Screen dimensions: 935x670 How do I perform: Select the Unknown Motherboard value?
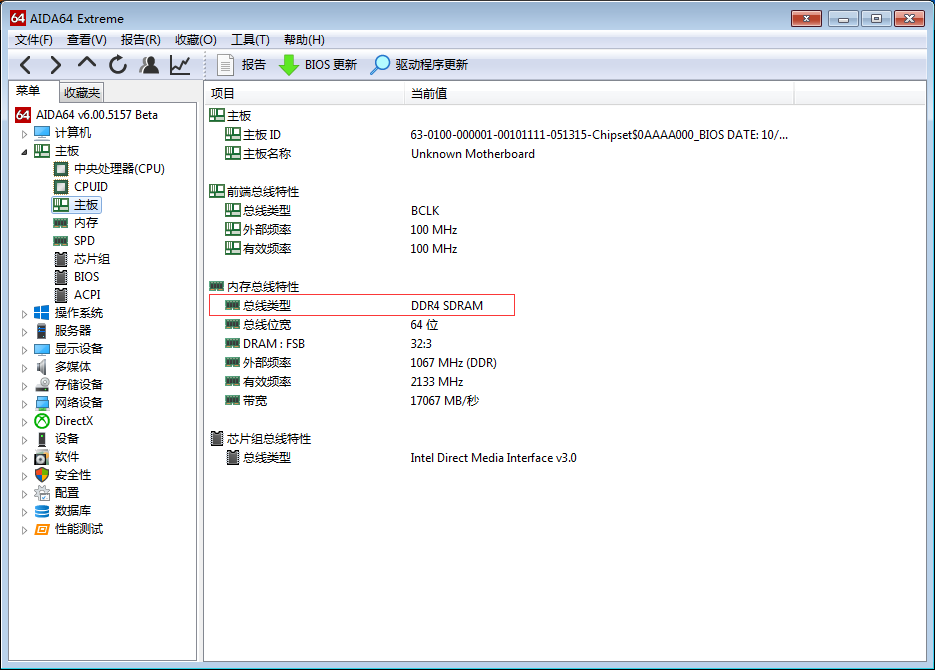473,154
